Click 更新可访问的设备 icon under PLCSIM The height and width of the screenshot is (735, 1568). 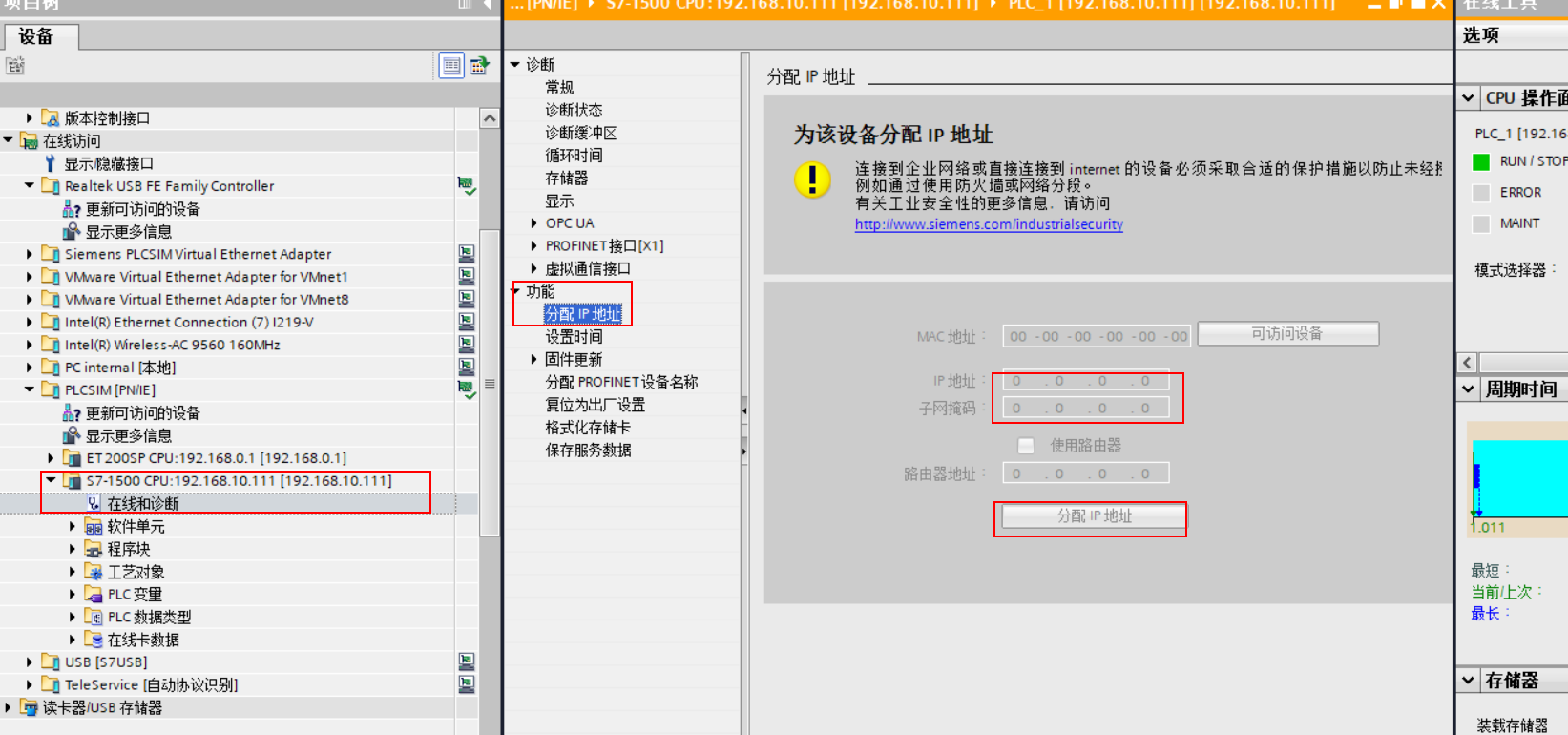[x=72, y=413]
